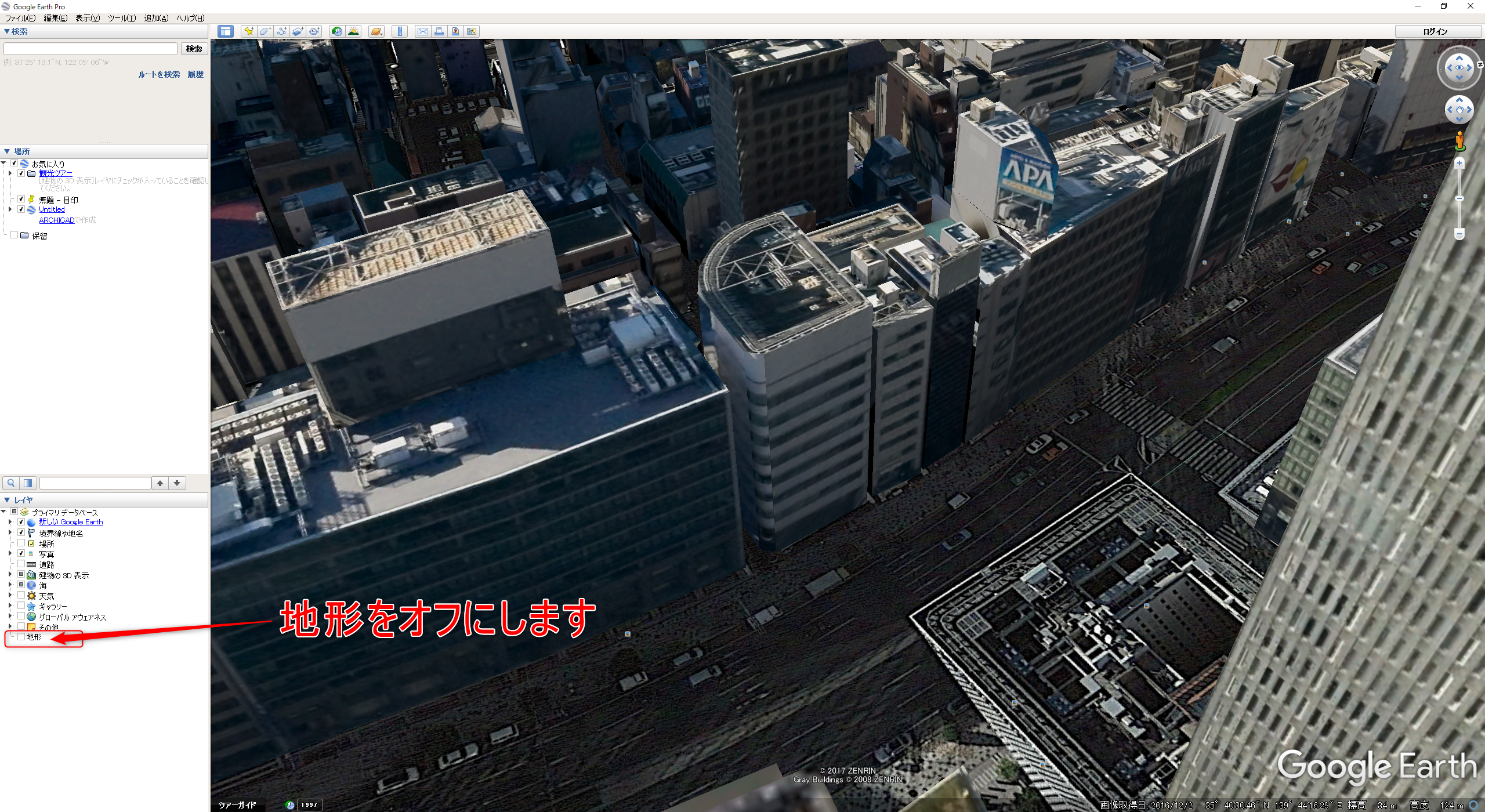Click the 検索 search button
The height and width of the screenshot is (812, 1485).
194,49
